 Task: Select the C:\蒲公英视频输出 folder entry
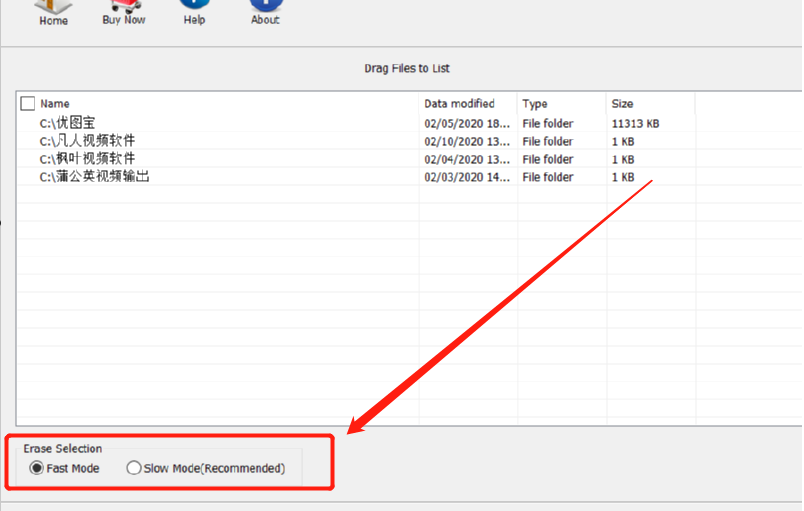(x=95, y=177)
